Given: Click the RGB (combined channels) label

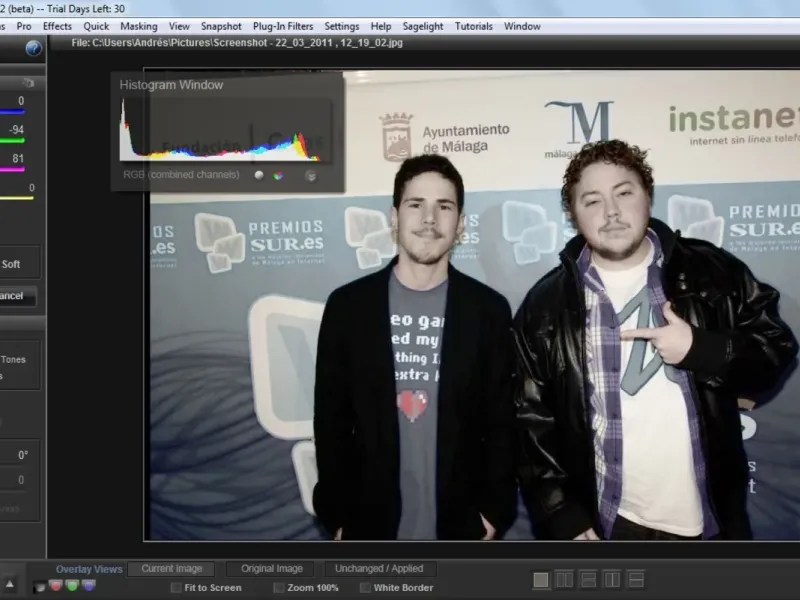Looking at the screenshot, I should (x=181, y=175).
